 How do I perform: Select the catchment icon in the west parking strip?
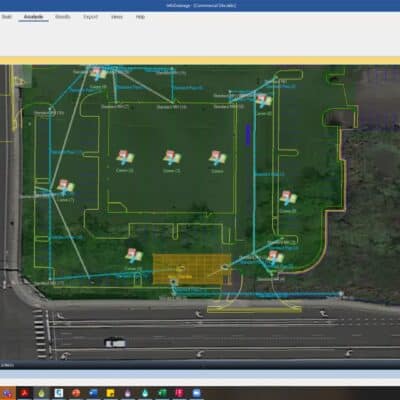point(66,187)
